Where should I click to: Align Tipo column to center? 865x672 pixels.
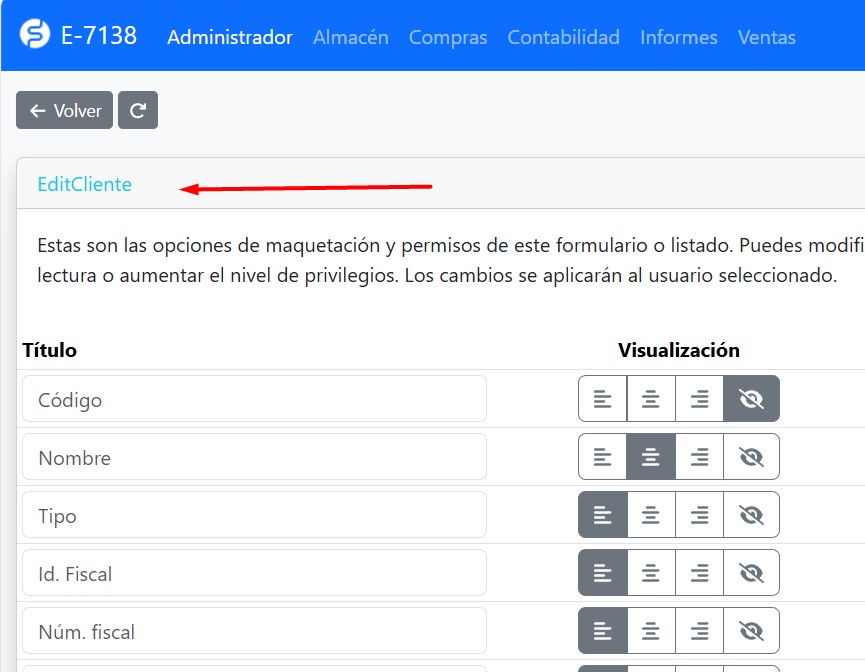coord(651,515)
